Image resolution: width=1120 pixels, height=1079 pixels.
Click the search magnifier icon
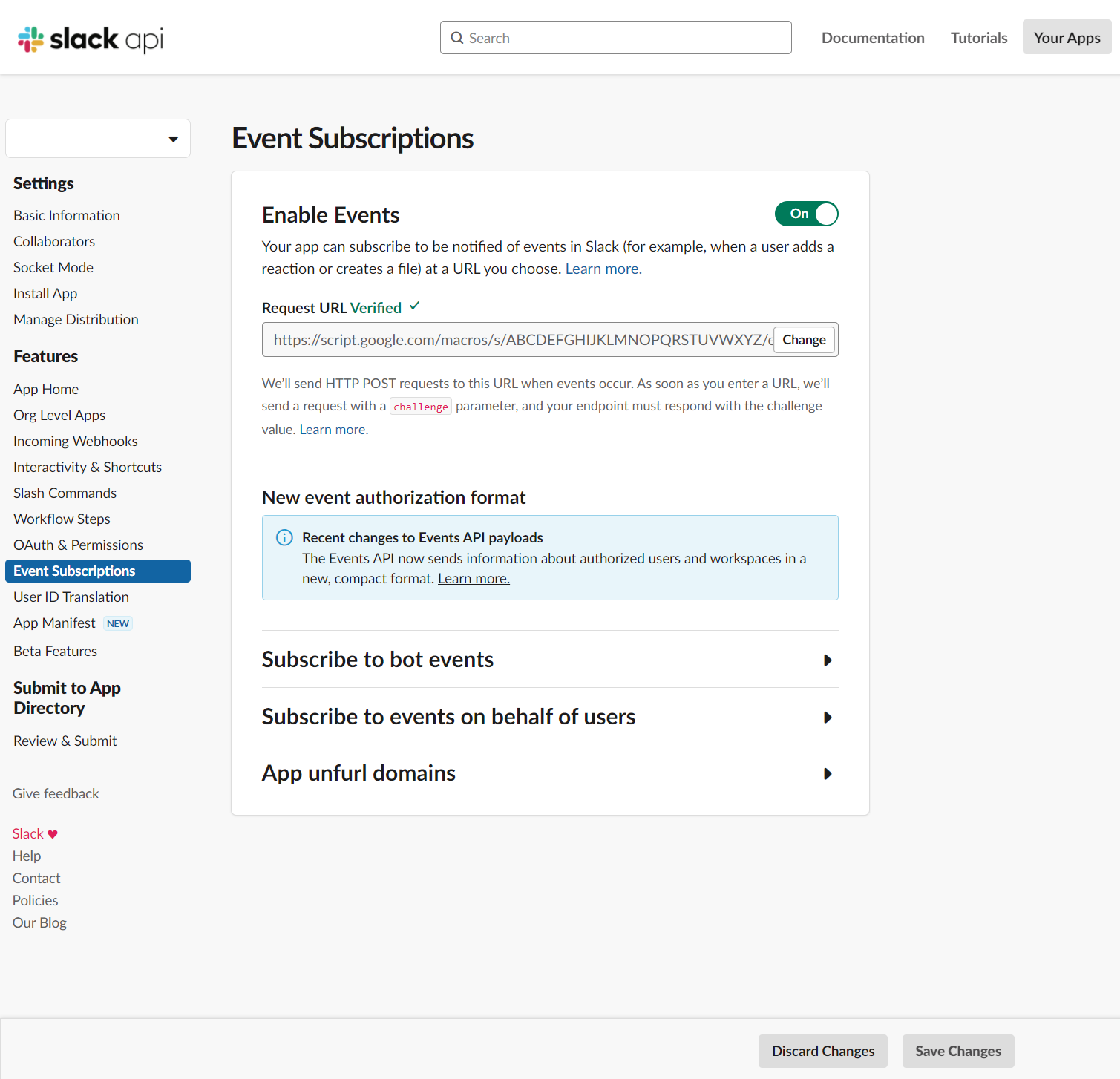pyautogui.click(x=457, y=38)
